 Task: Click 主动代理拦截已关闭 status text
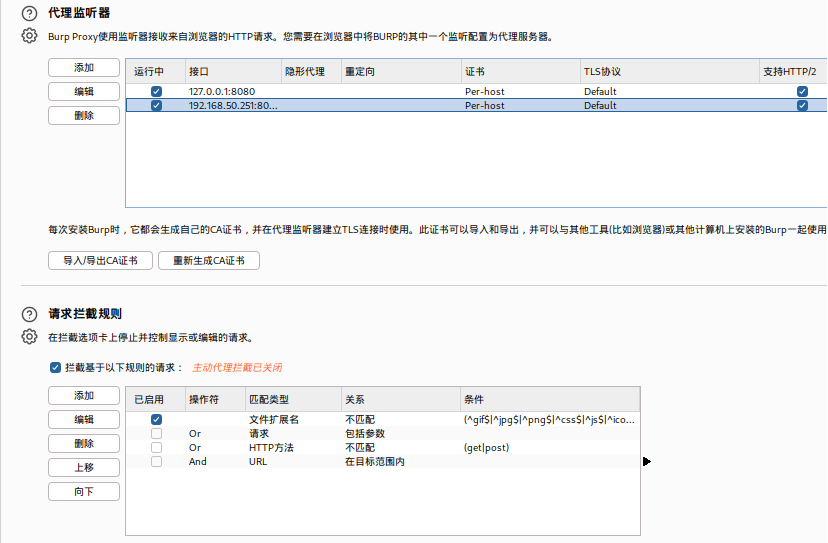(237, 368)
